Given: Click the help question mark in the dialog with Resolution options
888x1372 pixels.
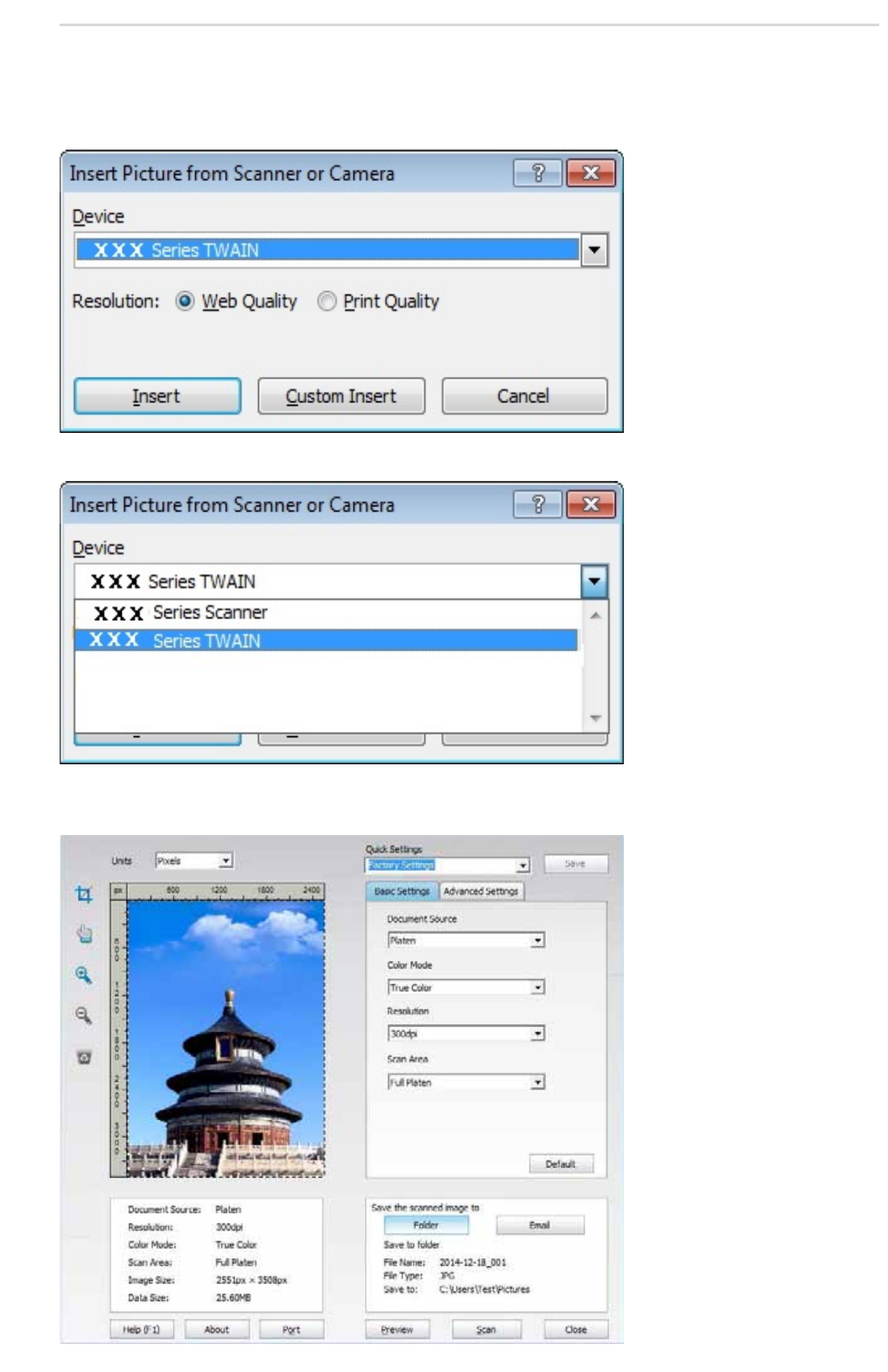Looking at the screenshot, I should (538, 173).
